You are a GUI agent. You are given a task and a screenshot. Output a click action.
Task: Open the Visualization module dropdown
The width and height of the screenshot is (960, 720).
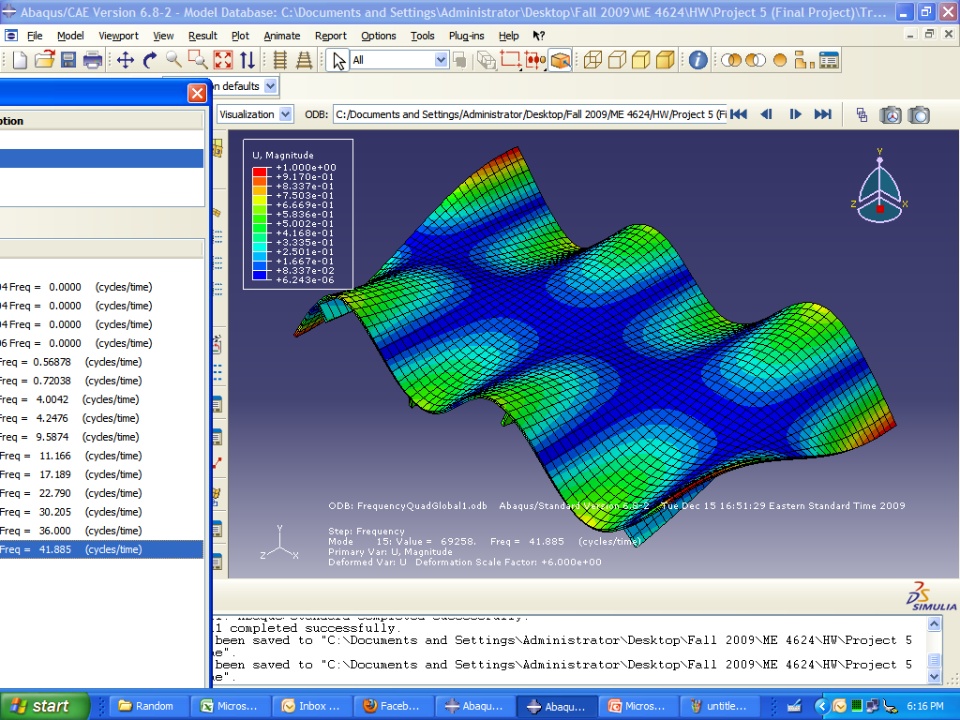pos(286,114)
